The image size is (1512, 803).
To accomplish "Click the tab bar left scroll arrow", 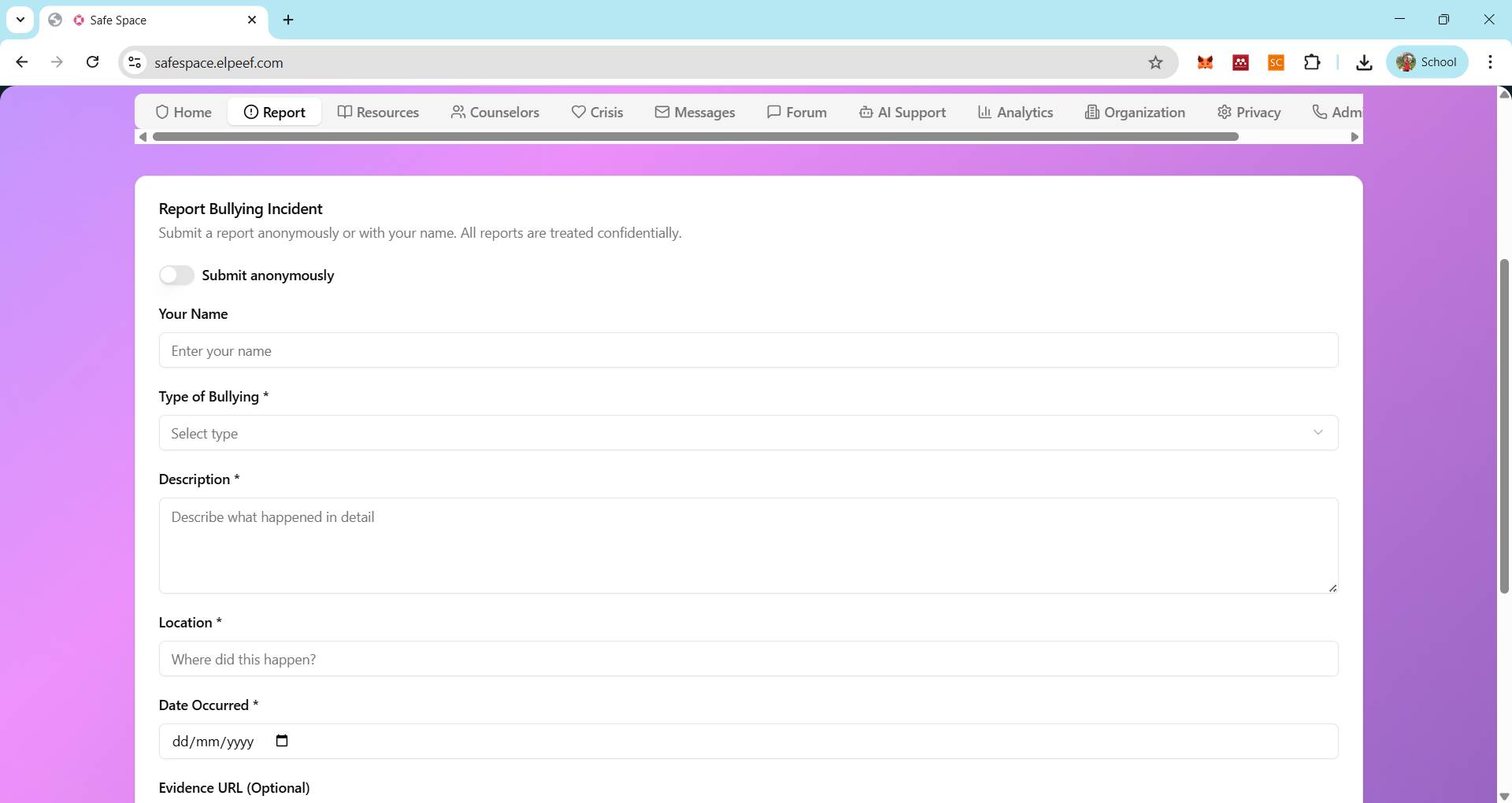I will 143,137.
